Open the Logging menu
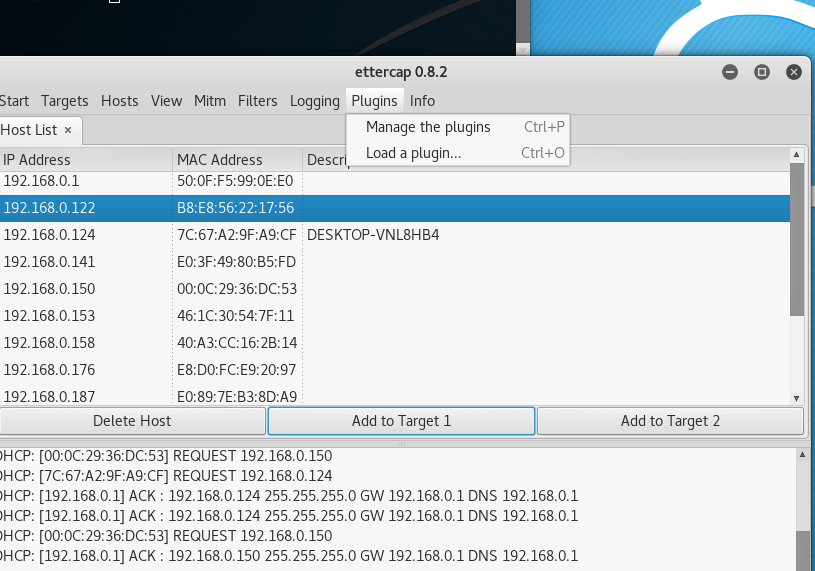 pyautogui.click(x=314, y=101)
